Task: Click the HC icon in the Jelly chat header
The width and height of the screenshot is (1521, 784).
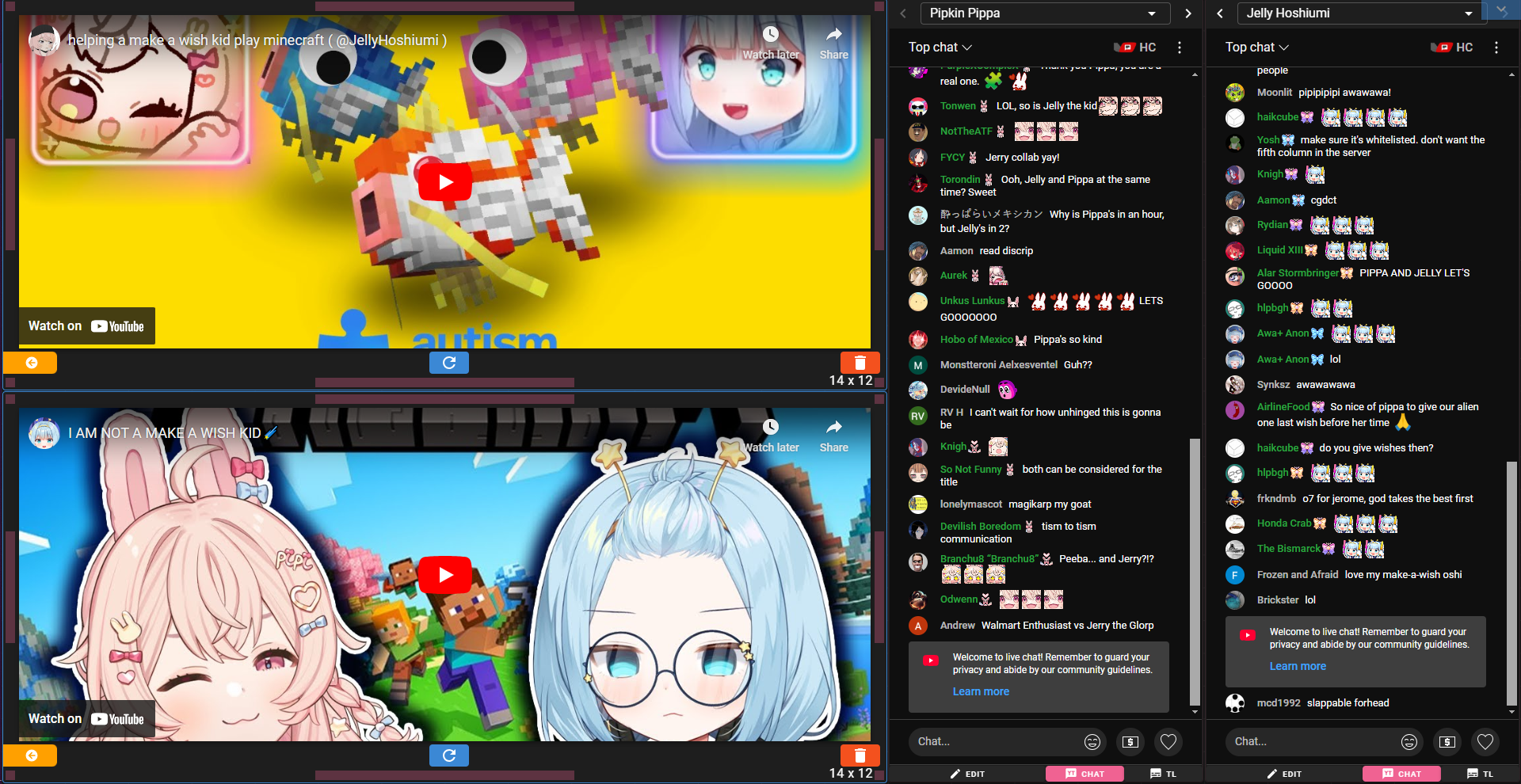Action: (1453, 48)
